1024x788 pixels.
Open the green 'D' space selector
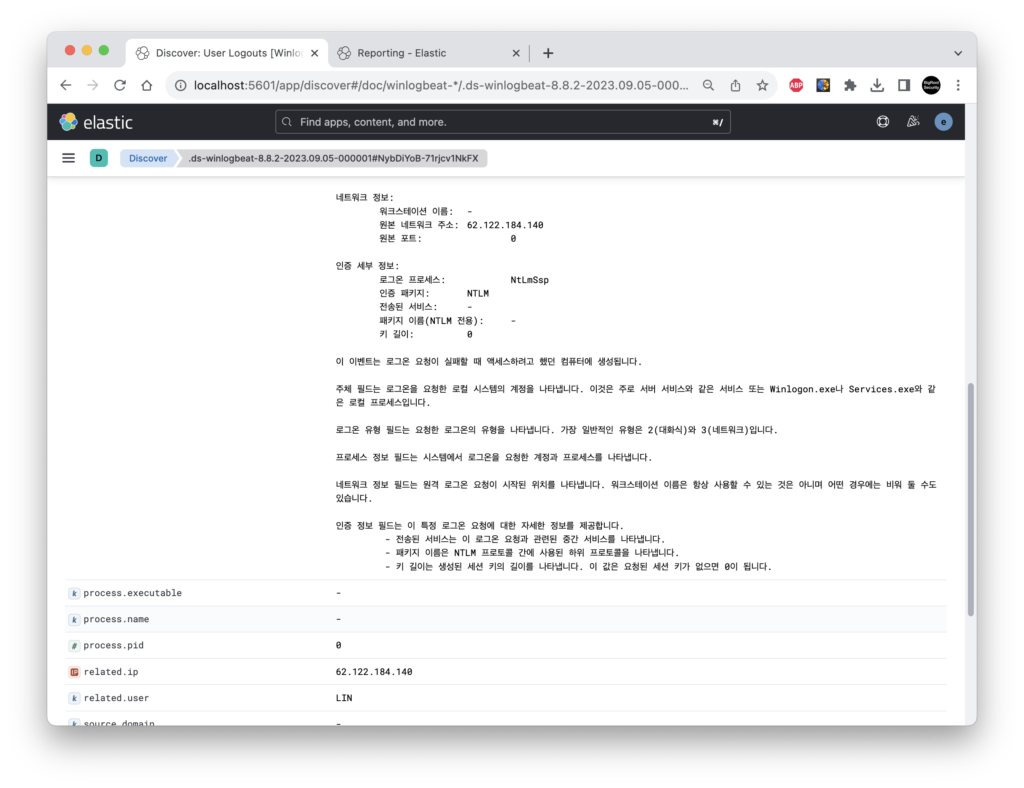click(x=99, y=158)
